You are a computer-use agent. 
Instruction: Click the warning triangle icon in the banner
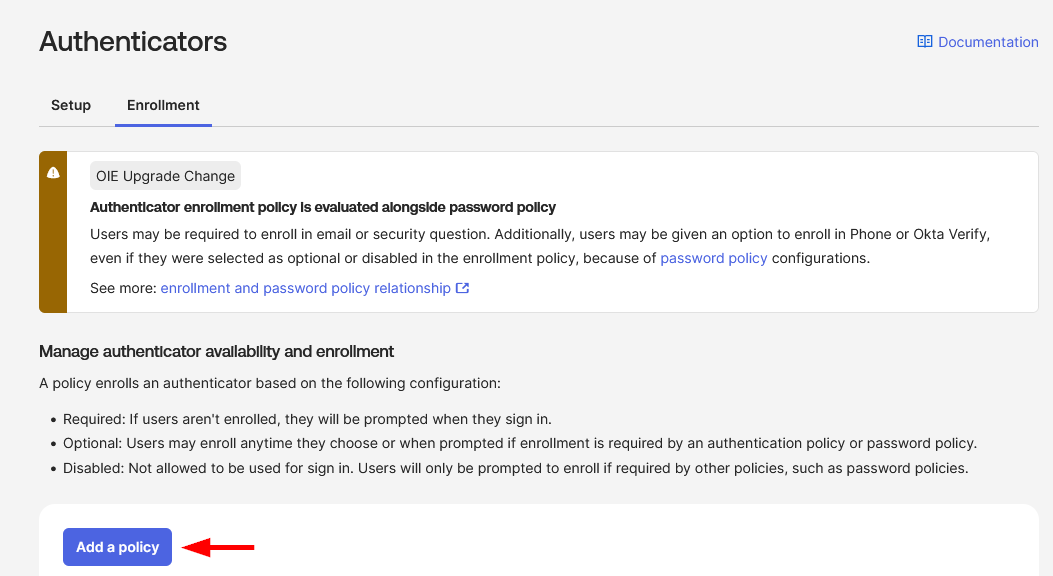click(x=53, y=173)
